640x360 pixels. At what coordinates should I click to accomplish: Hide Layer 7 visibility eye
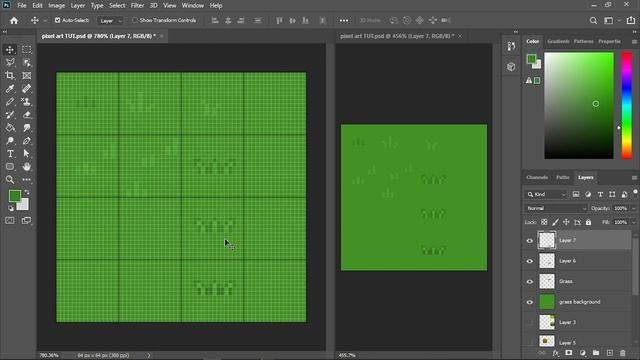tap(529, 241)
